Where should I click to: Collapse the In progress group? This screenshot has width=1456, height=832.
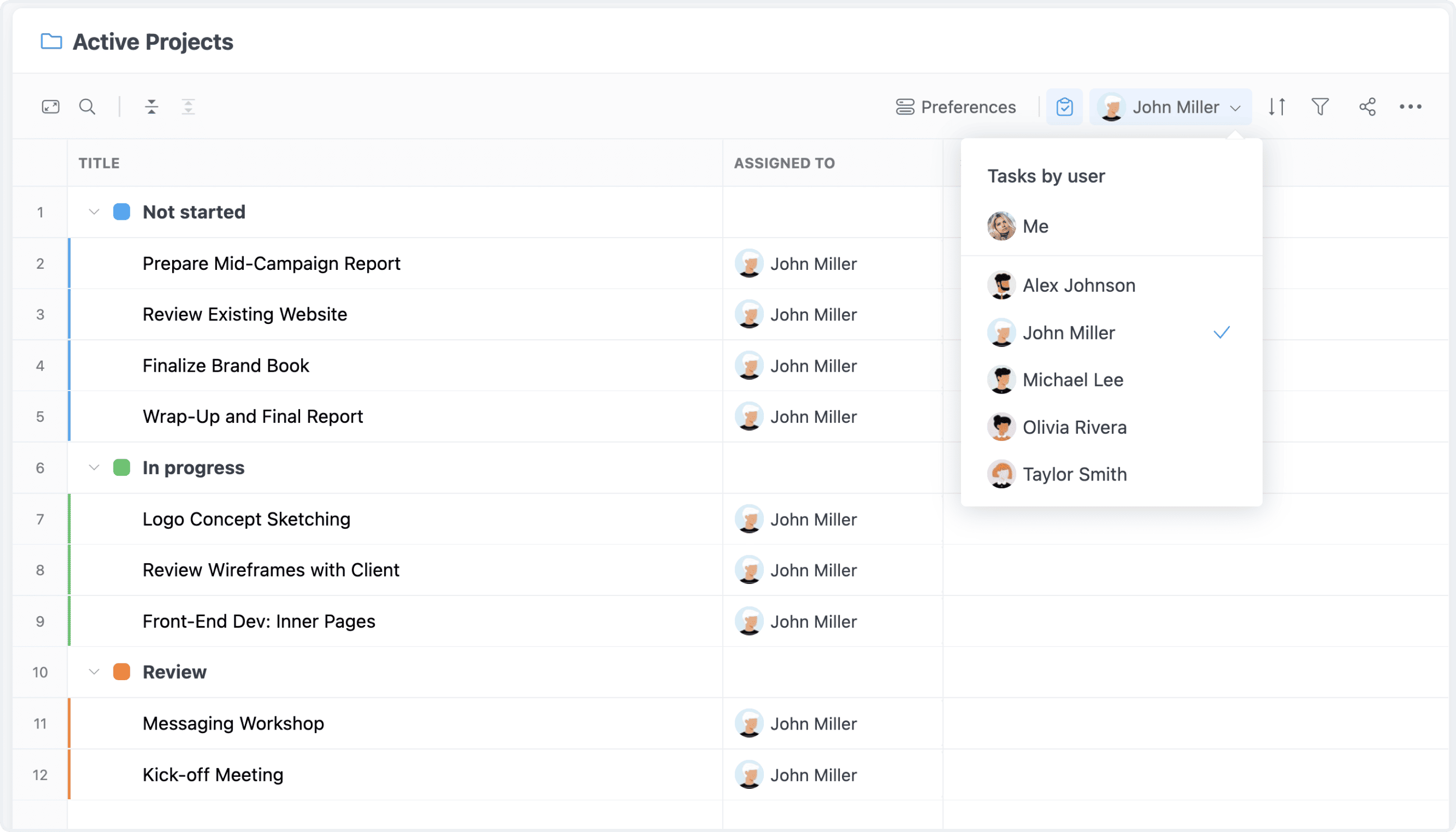[x=94, y=467]
